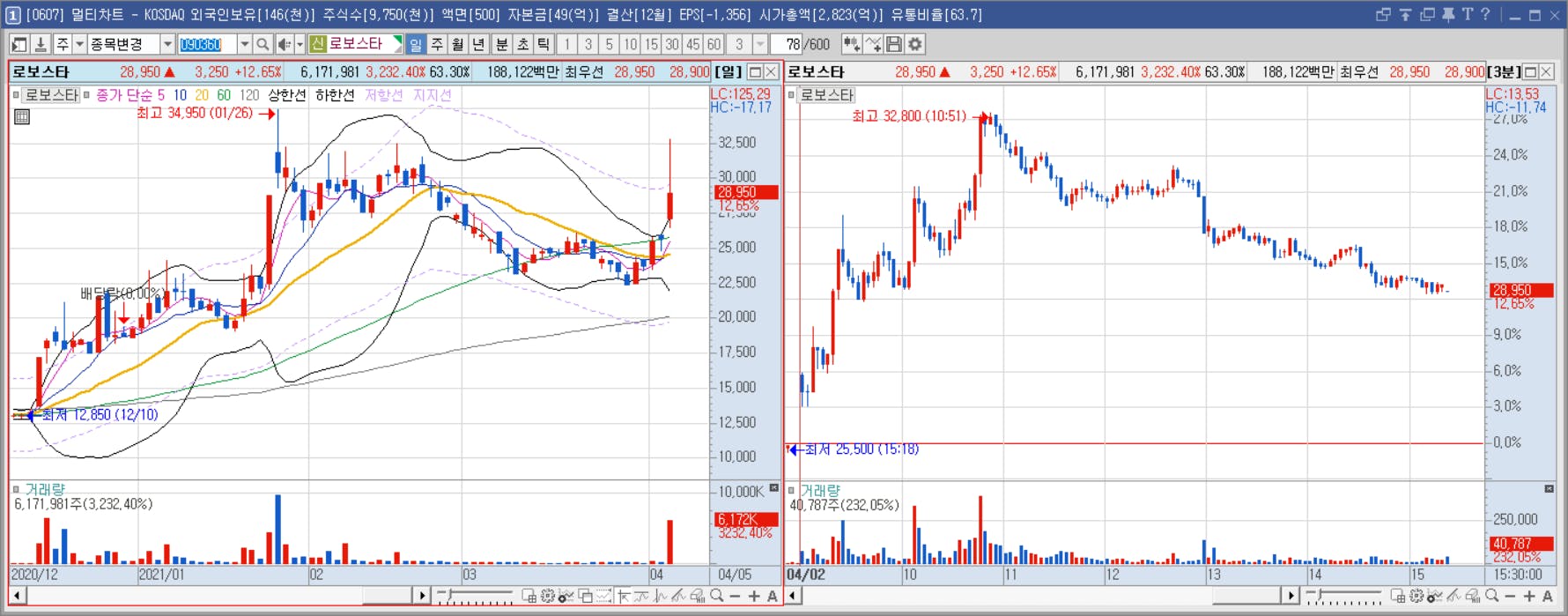Click the bar count 78 input field
The height and width of the screenshot is (616, 1568).
tap(787, 44)
